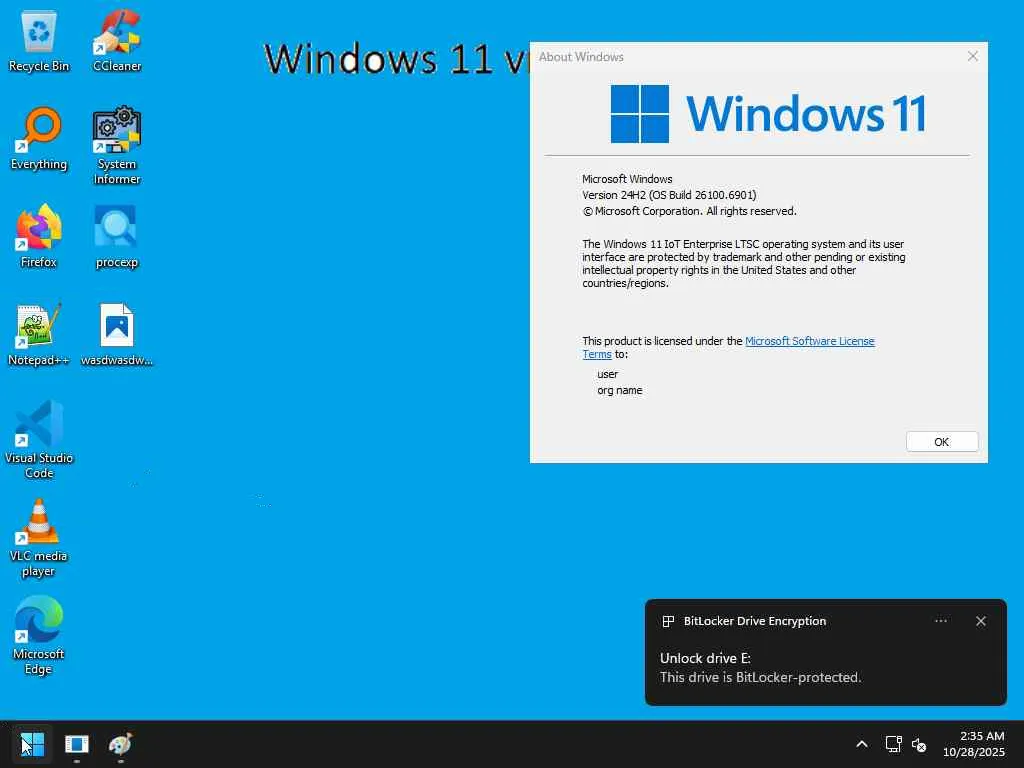
Task: Select the System Informer shortcut
Action: coord(117,145)
